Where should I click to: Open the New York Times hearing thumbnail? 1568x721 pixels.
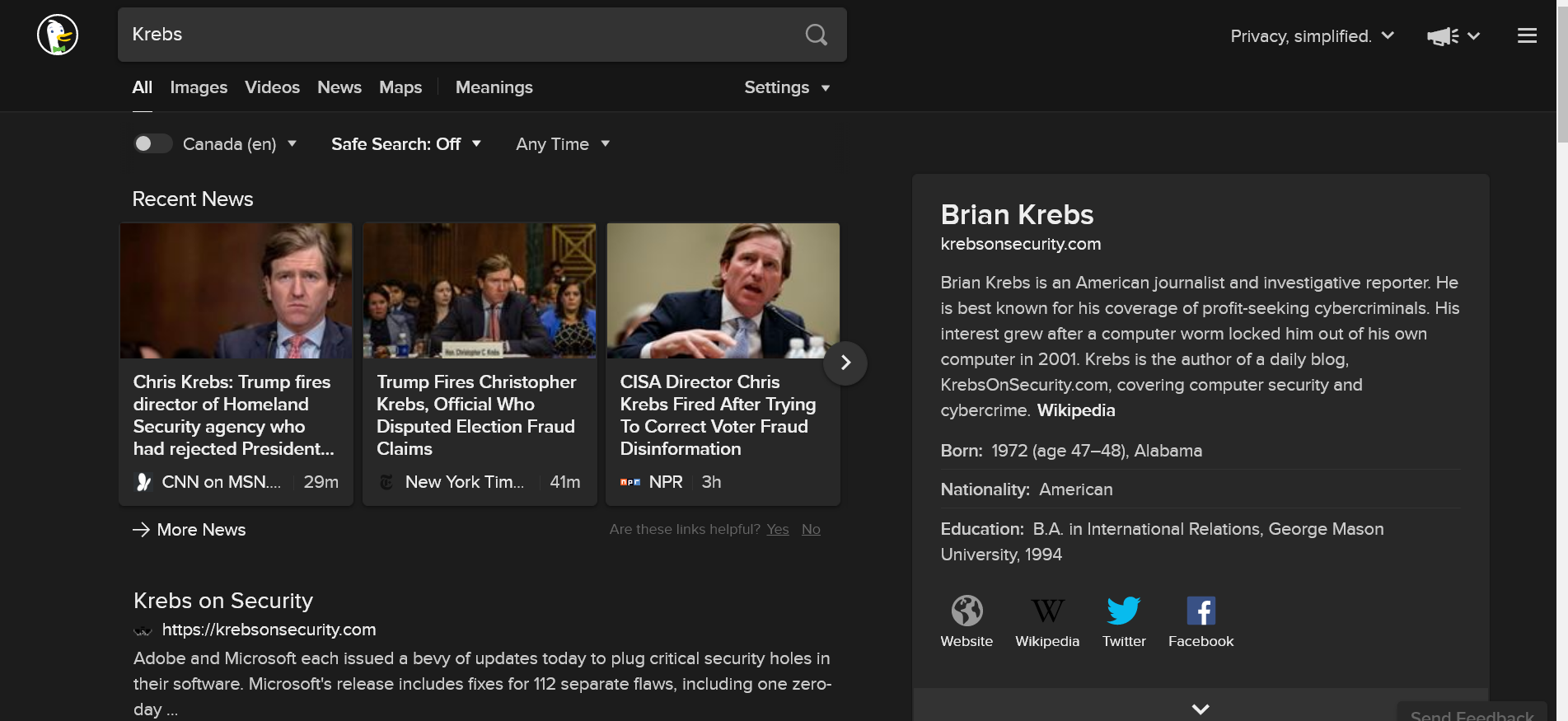pos(480,291)
